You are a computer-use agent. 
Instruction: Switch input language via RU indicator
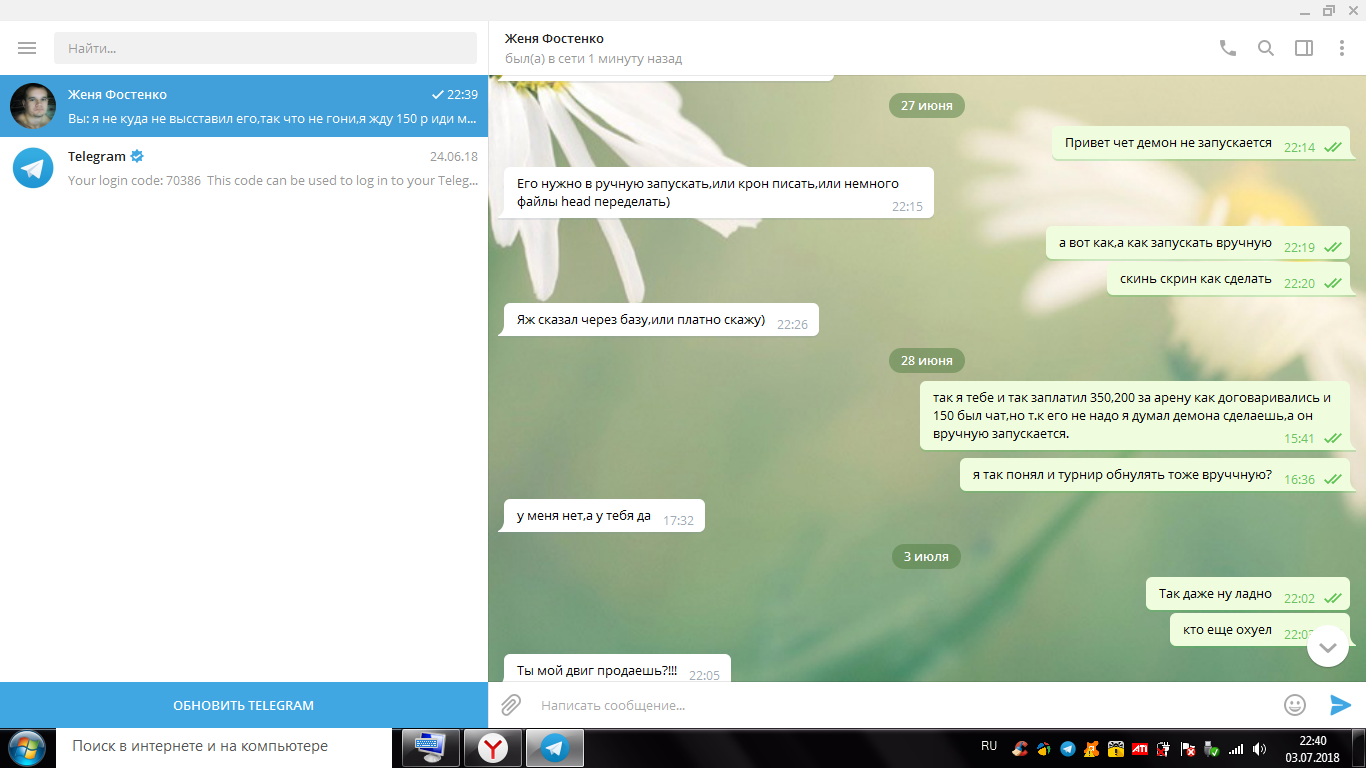point(989,746)
